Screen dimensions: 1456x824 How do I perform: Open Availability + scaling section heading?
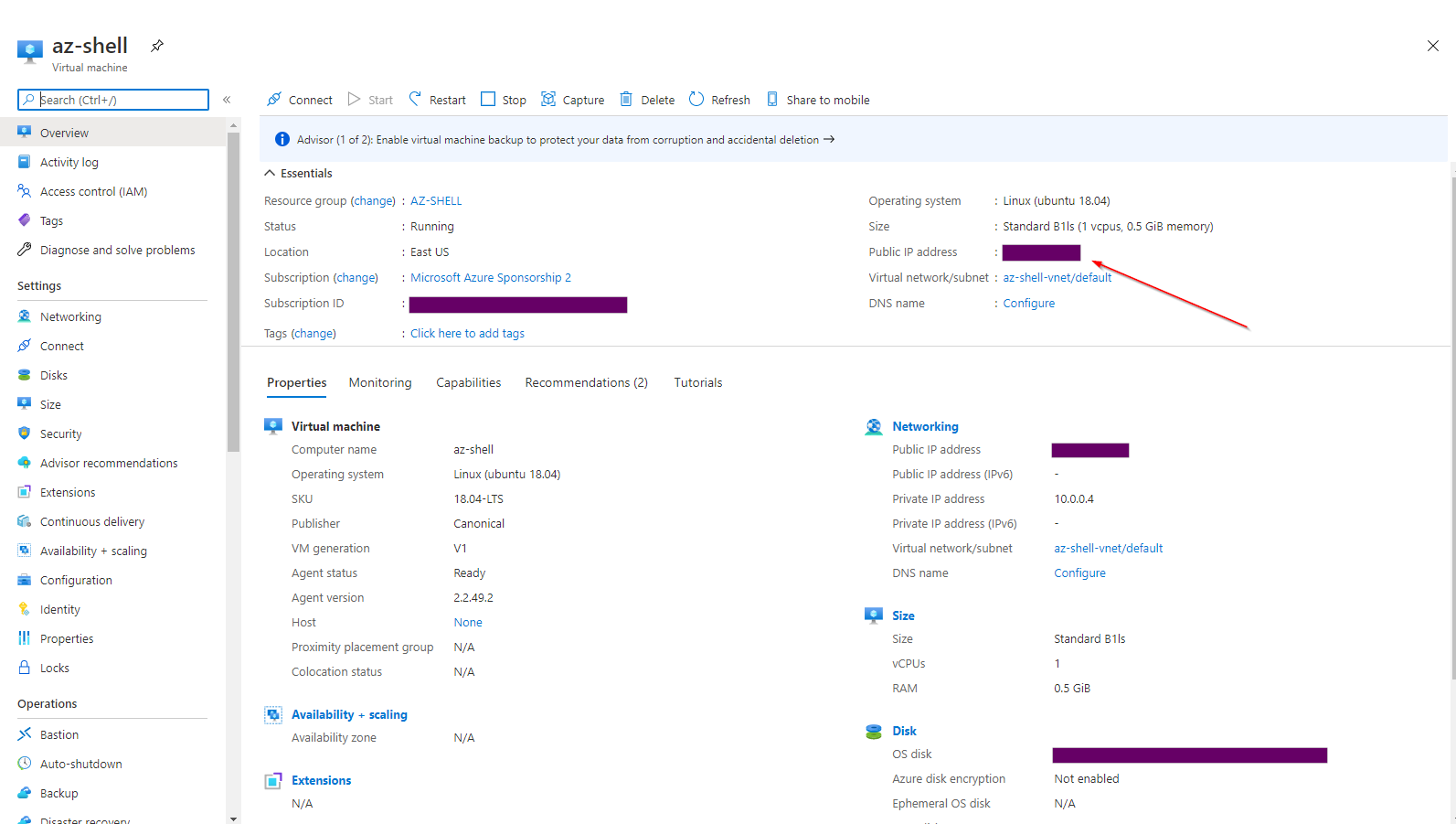349,715
